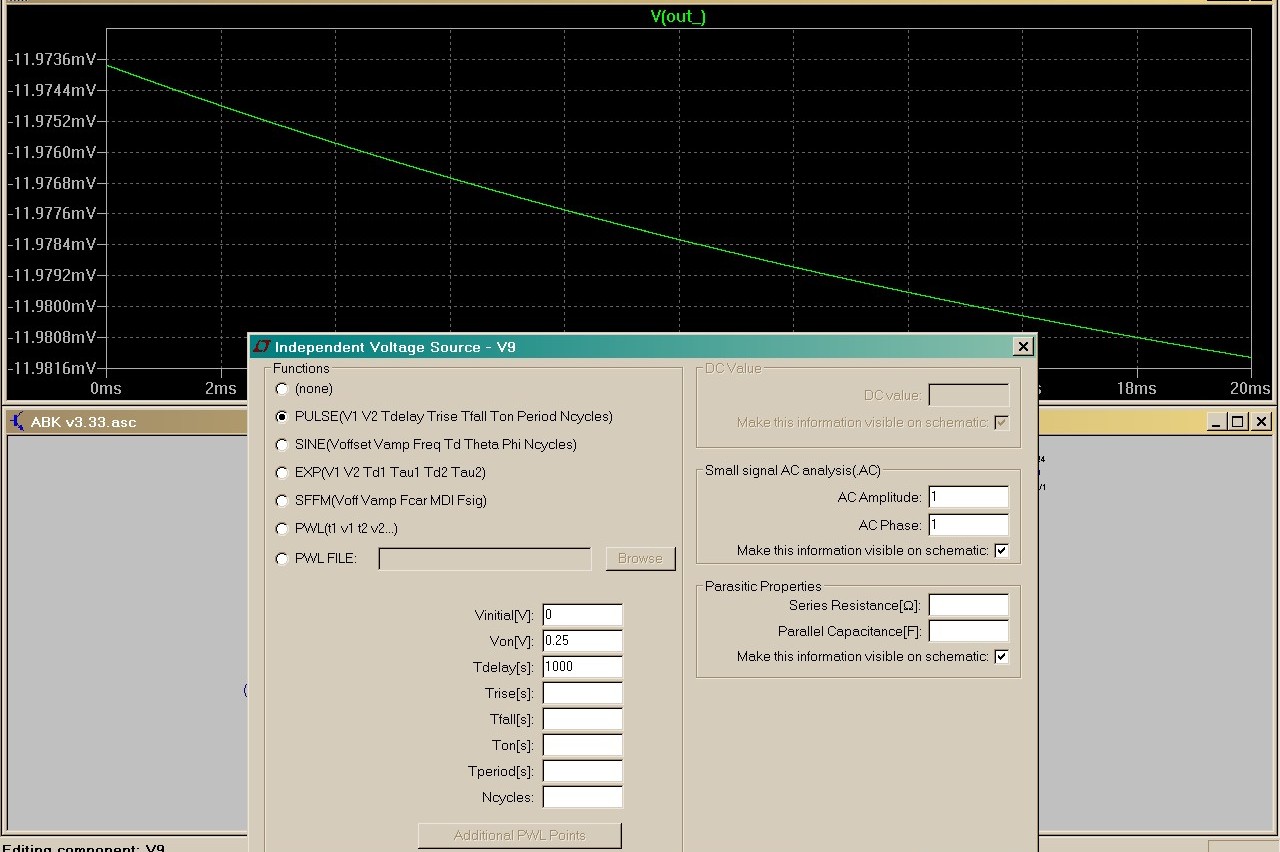
Task: Click the Independent Voltage Source - V9 title bar
Action: (x=642, y=347)
